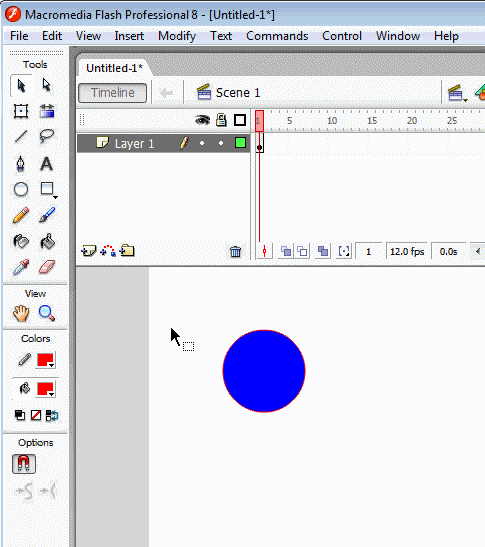The image size is (485, 547).
Task: Choose the Paint Bucket tool
Action: [x=47, y=241]
